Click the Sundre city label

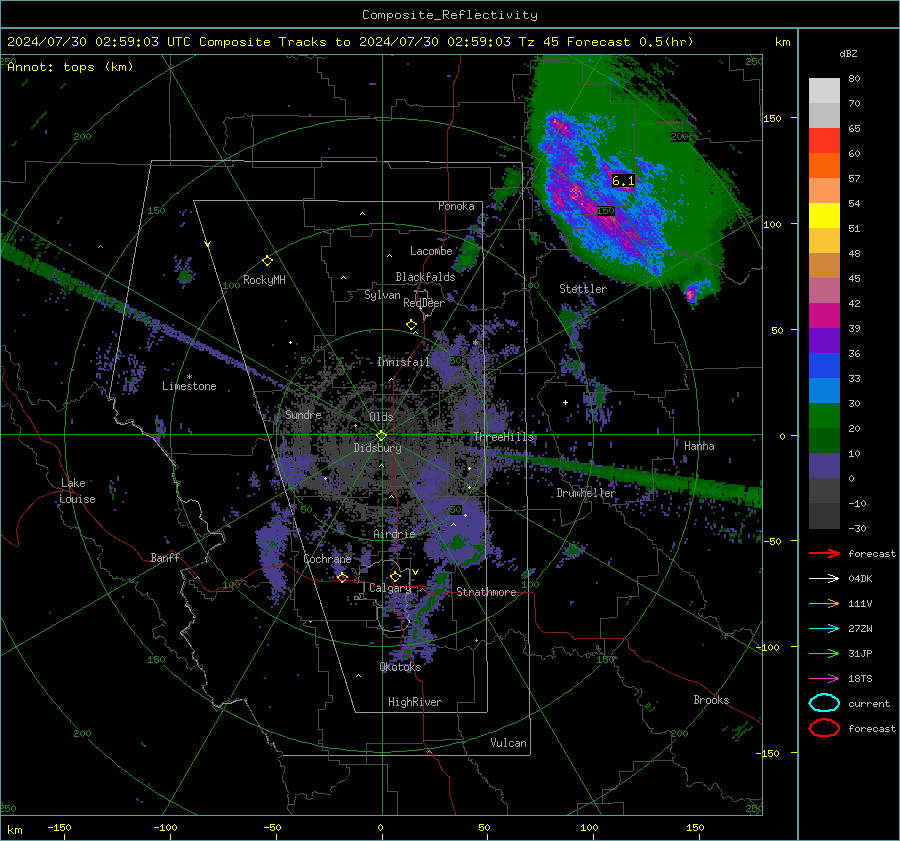[303, 414]
